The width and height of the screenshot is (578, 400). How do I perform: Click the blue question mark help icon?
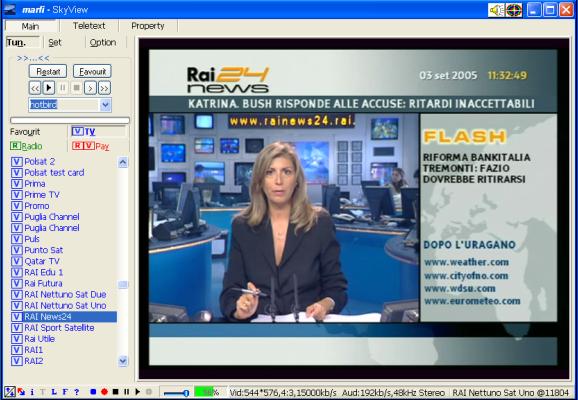(76, 392)
